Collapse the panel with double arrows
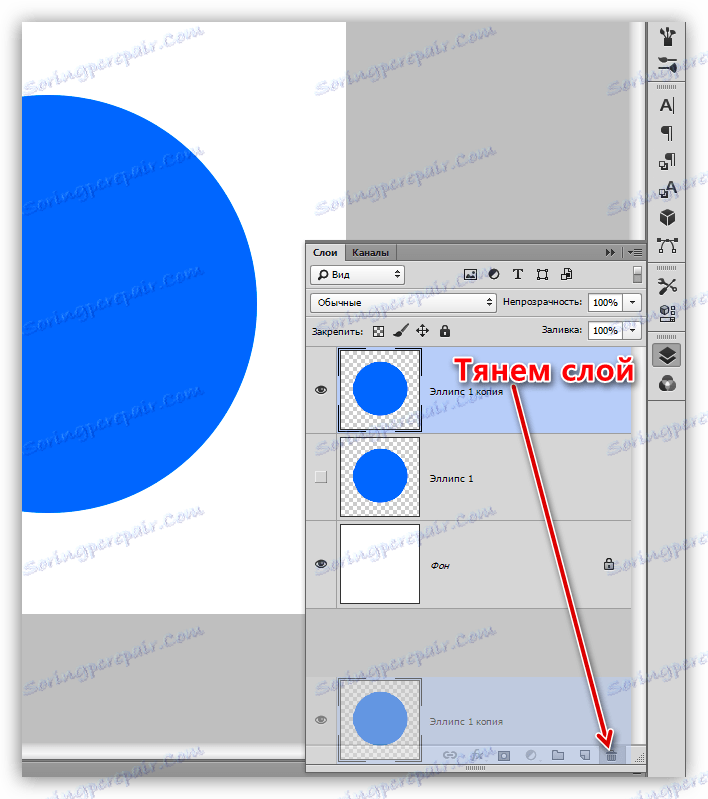 coord(610,252)
